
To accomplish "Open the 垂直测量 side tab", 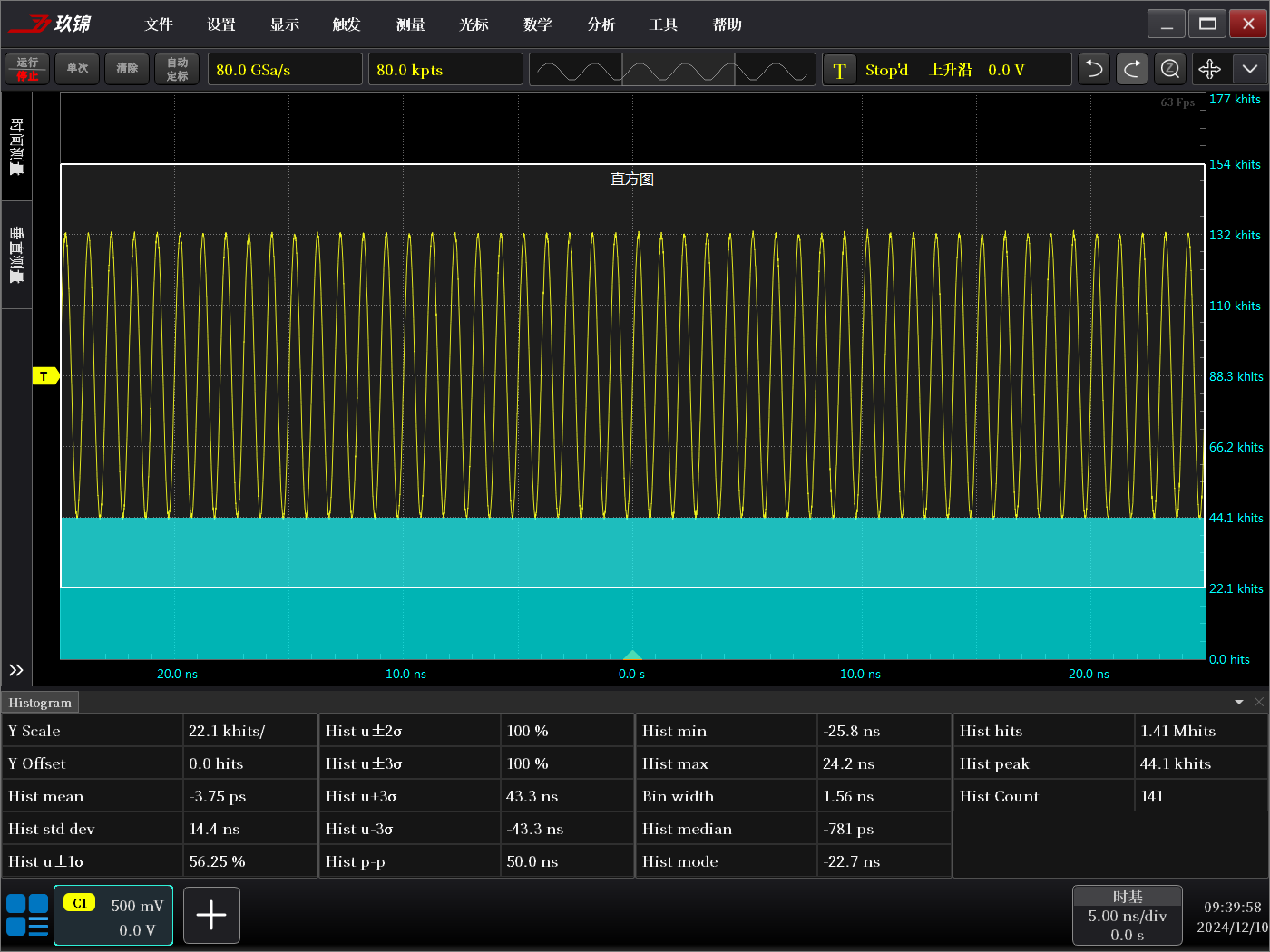I will (x=16, y=255).
